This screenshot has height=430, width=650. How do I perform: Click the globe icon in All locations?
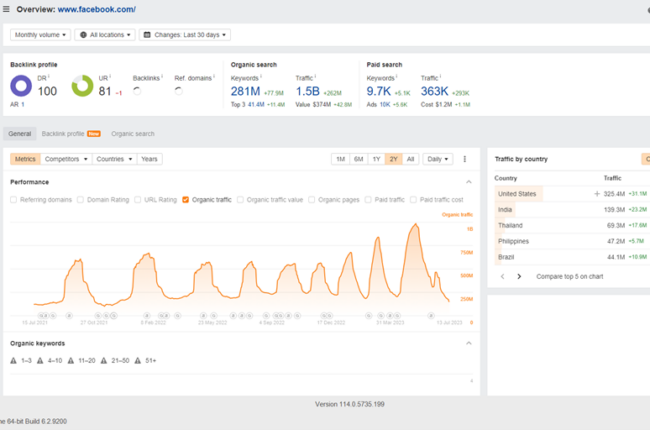pos(83,35)
